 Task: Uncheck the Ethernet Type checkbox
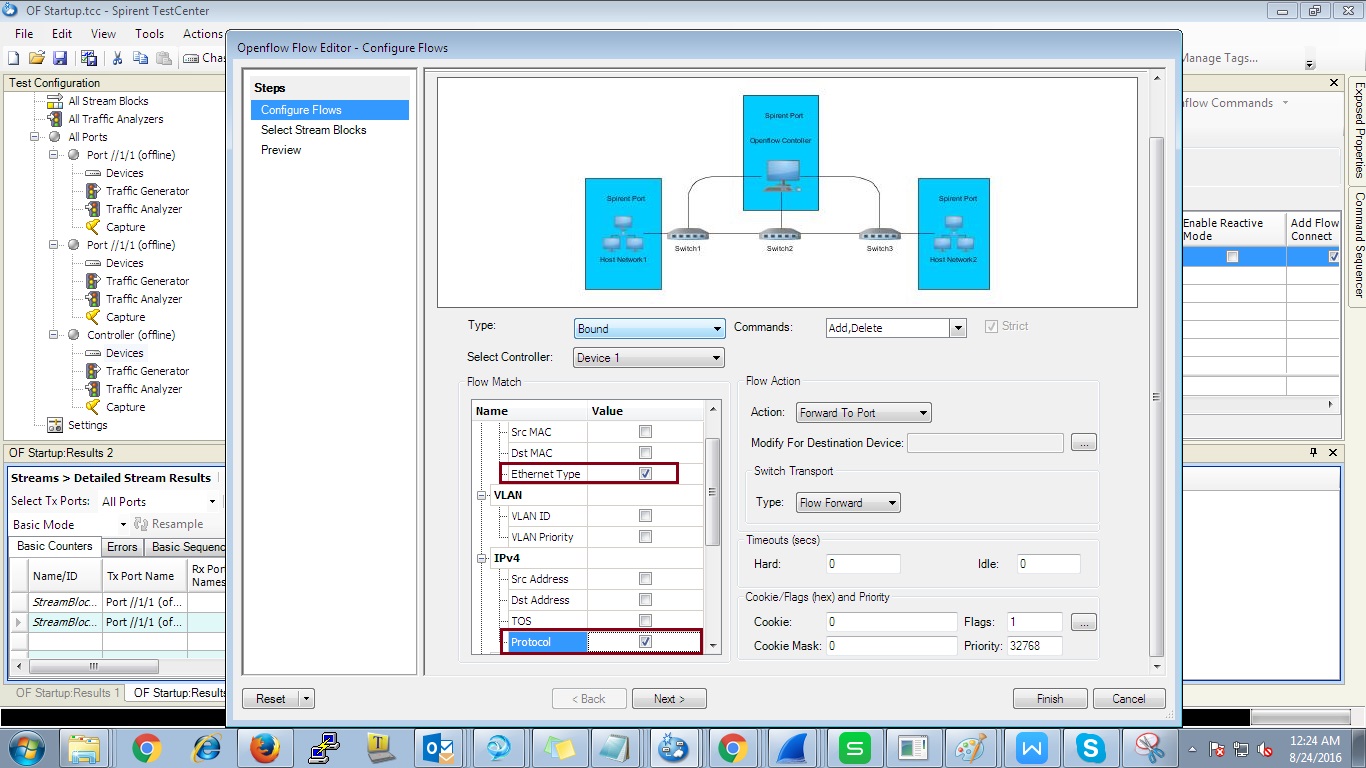click(x=645, y=474)
